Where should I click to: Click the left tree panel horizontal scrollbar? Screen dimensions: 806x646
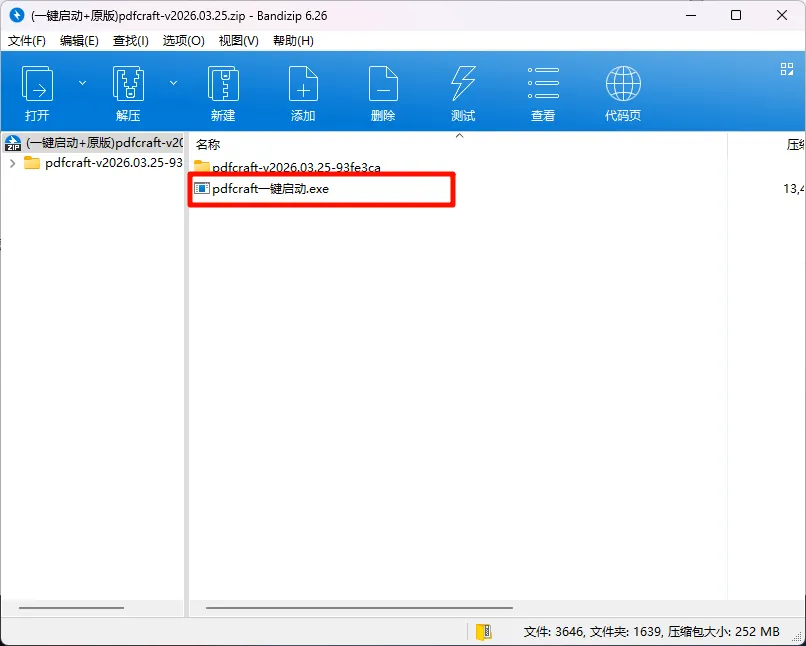(71, 607)
